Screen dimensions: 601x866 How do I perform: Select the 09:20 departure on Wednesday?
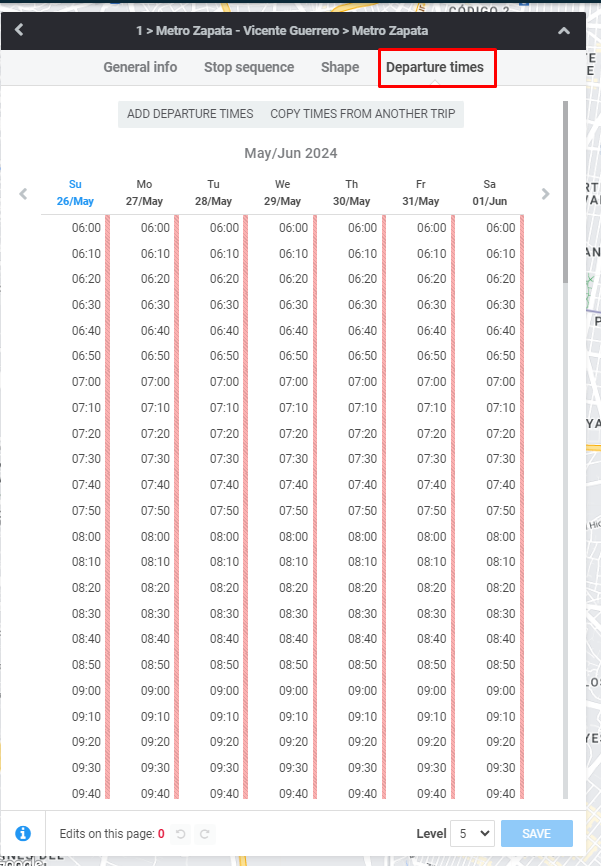293,742
